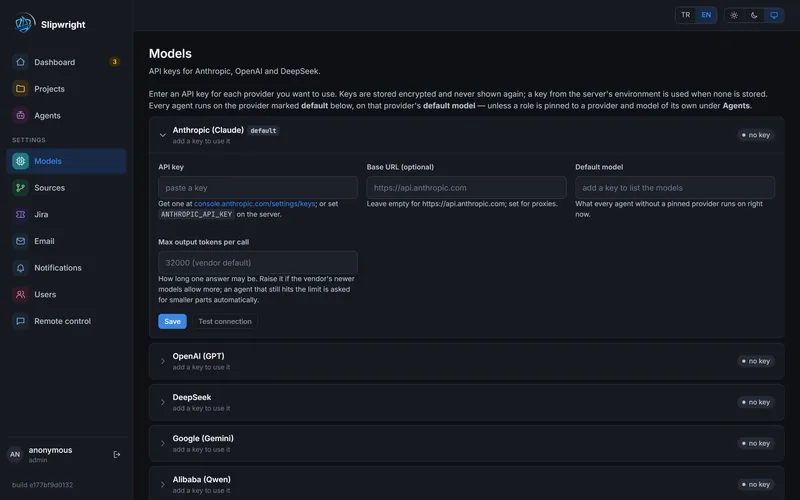Focus Max output tokens per call field
The width and height of the screenshot is (800, 500).
[258, 263]
